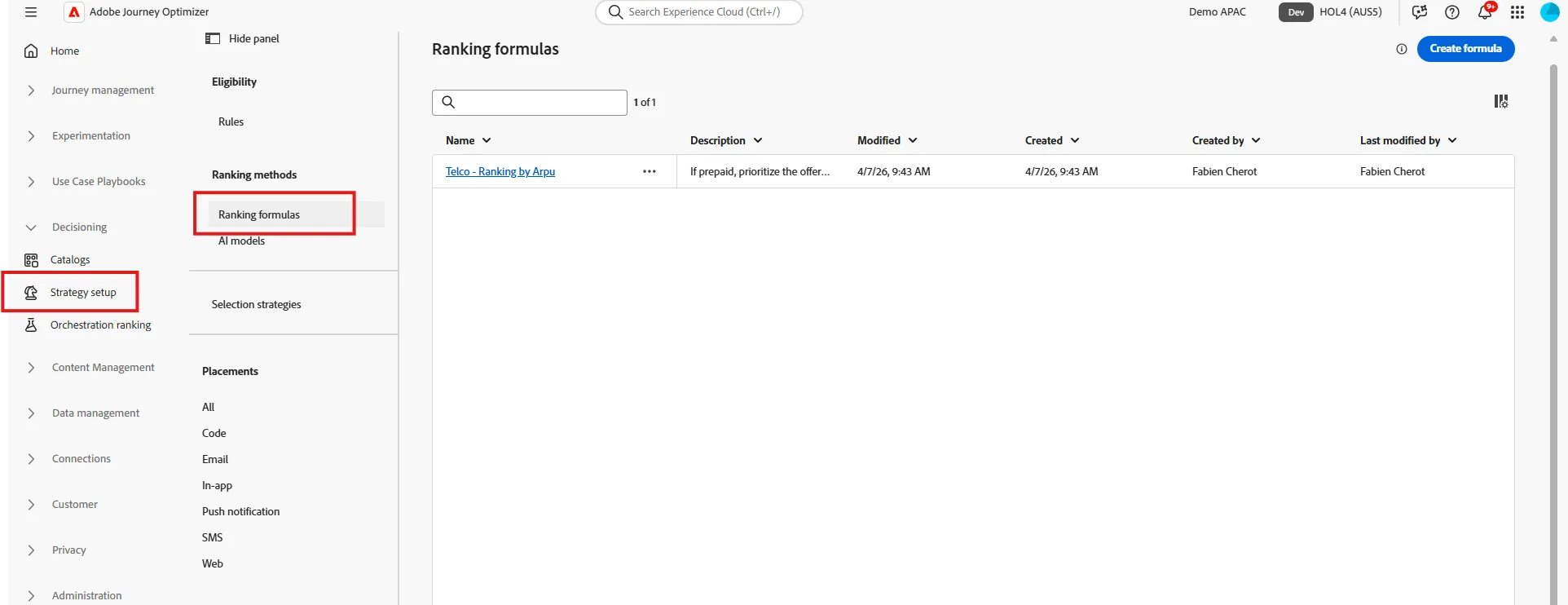This screenshot has height=605, width=1568.
Task: Click the Strategy setup icon
Action: point(31,293)
